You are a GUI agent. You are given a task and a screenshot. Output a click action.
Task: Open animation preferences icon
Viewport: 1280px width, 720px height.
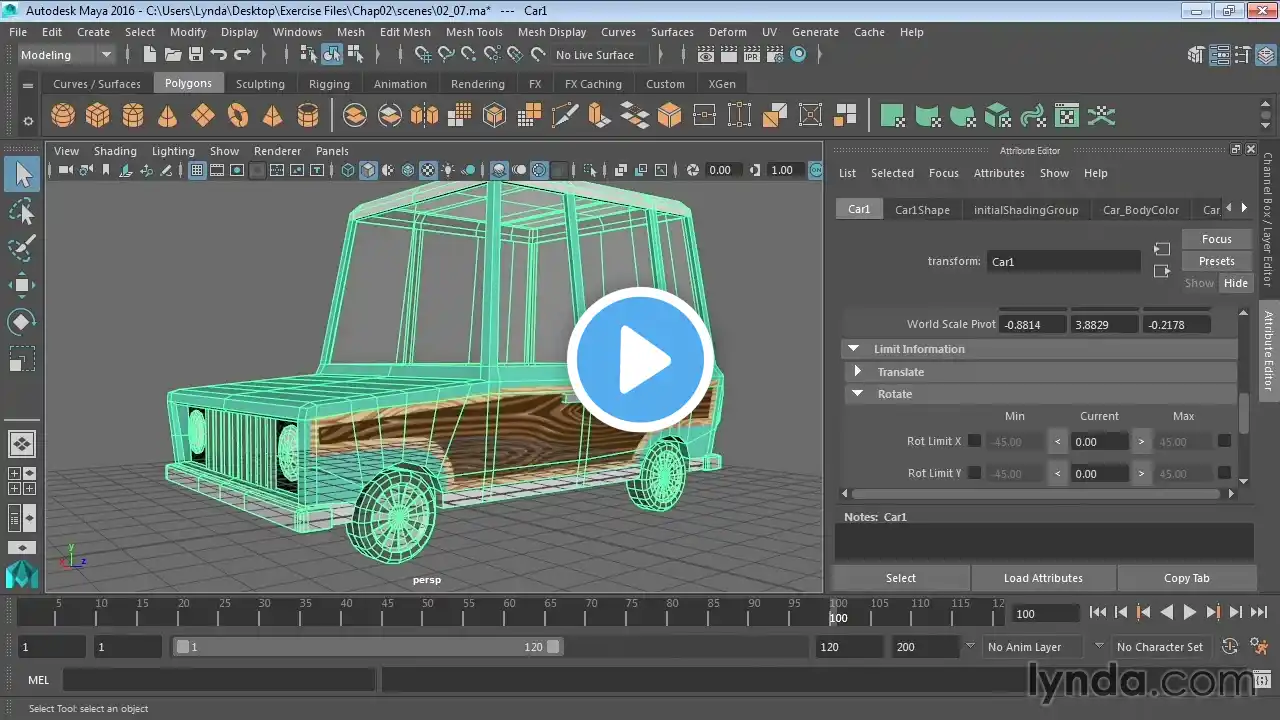1260,647
